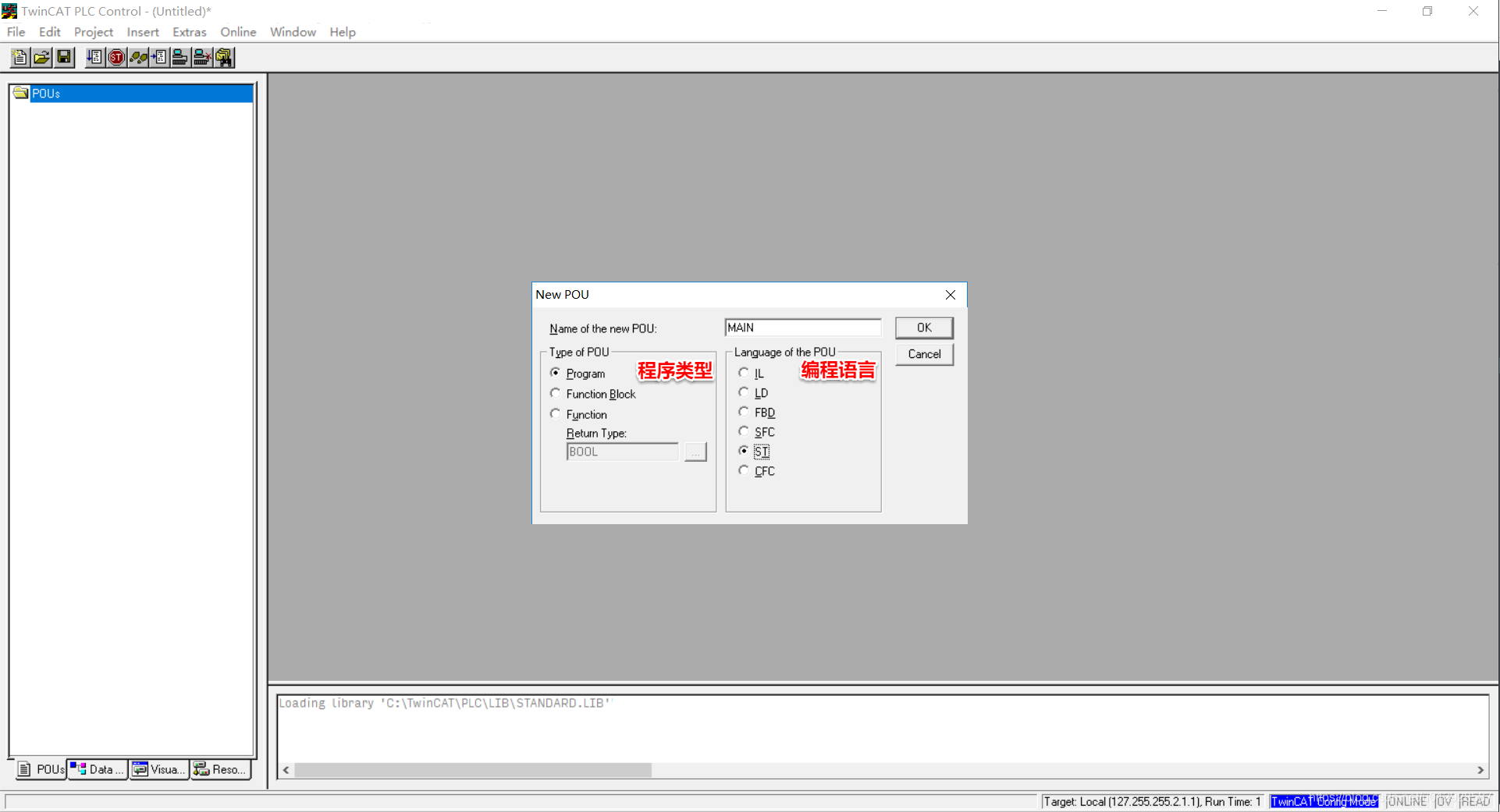Click the message pane scroll left arrow
The image size is (1500, 812).
(286, 770)
